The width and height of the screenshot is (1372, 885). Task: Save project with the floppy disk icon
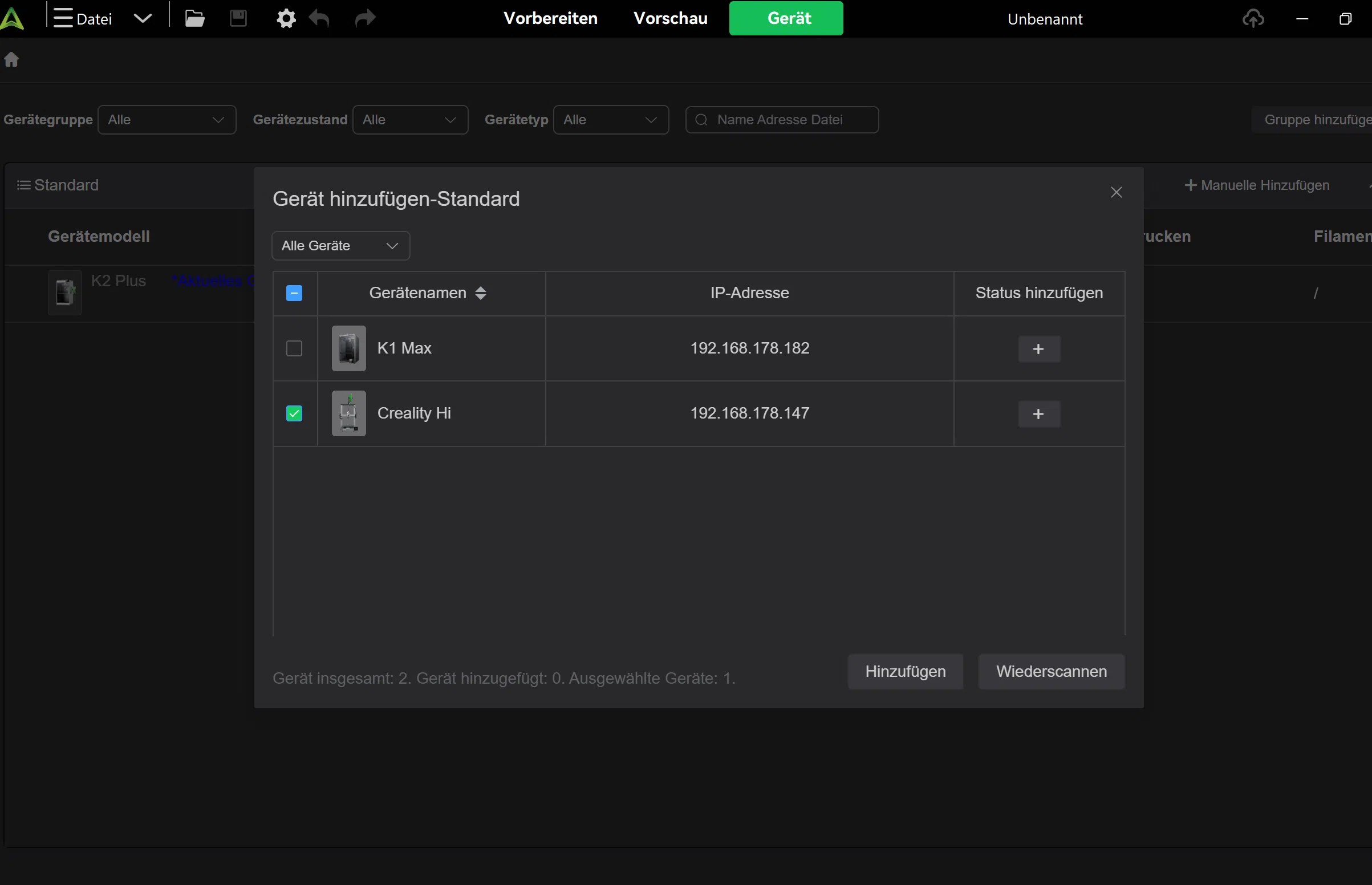tap(238, 18)
